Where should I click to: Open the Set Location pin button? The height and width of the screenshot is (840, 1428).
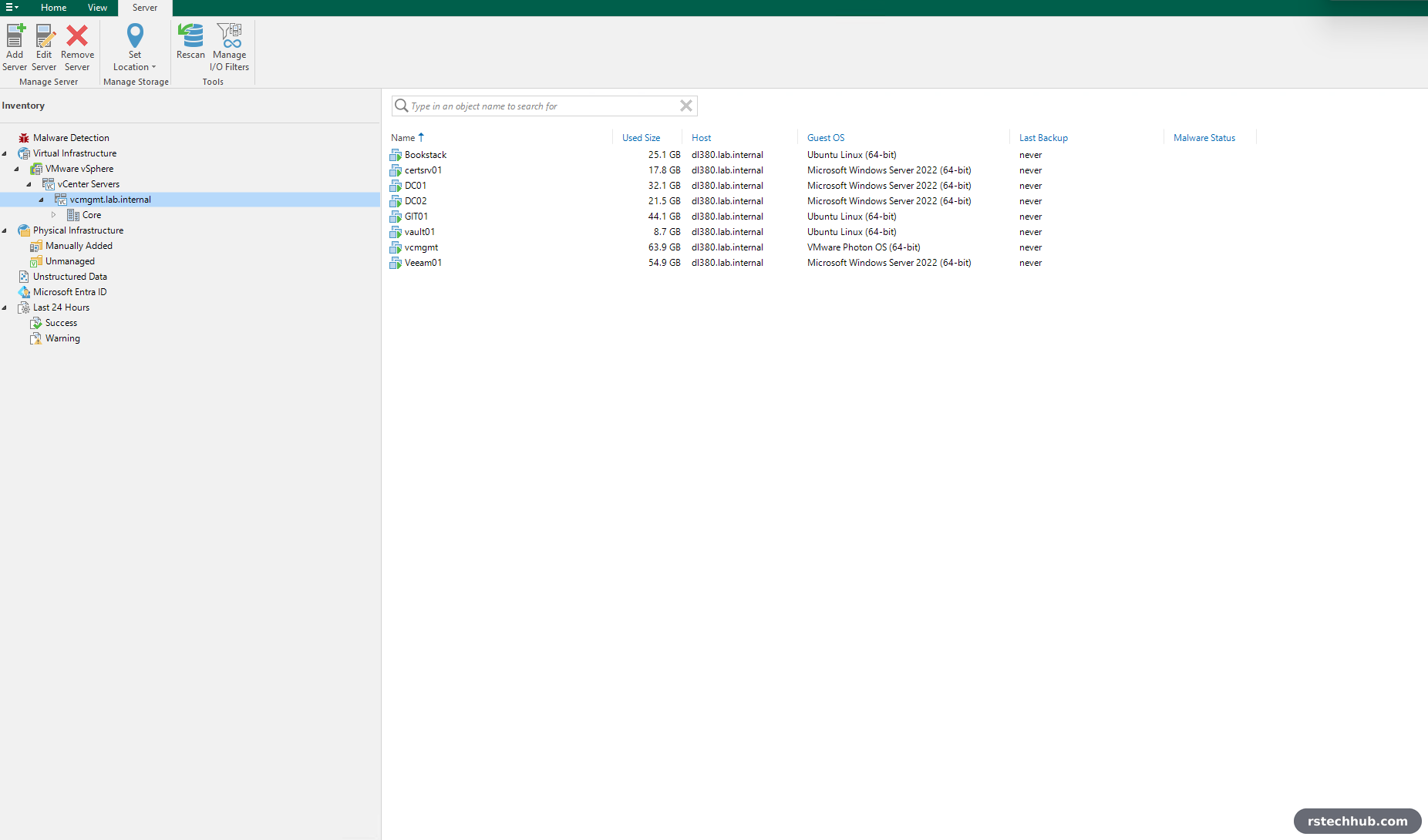(x=135, y=47)
